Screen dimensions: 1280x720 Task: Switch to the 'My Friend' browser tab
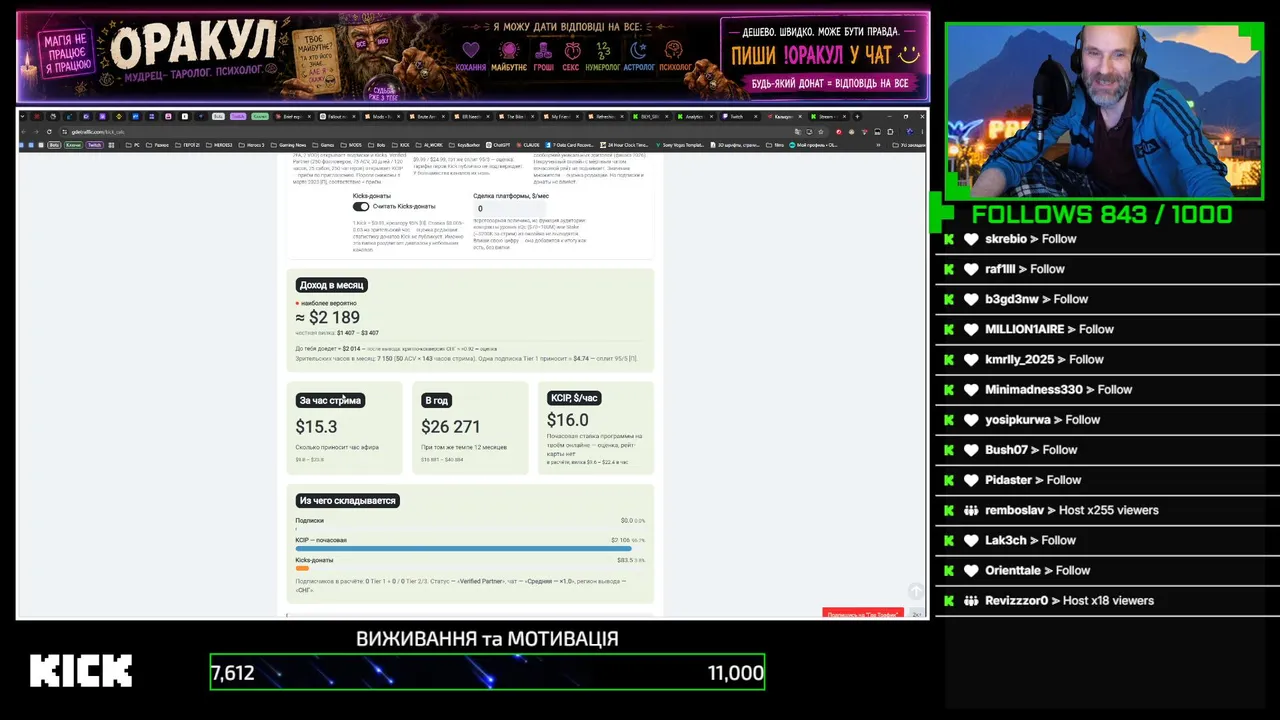tap(562, 117)
